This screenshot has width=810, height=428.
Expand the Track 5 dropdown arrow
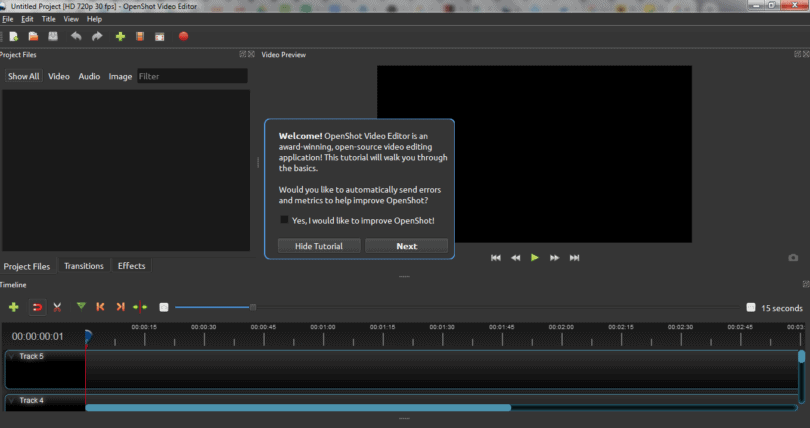(x=11, y=356)
